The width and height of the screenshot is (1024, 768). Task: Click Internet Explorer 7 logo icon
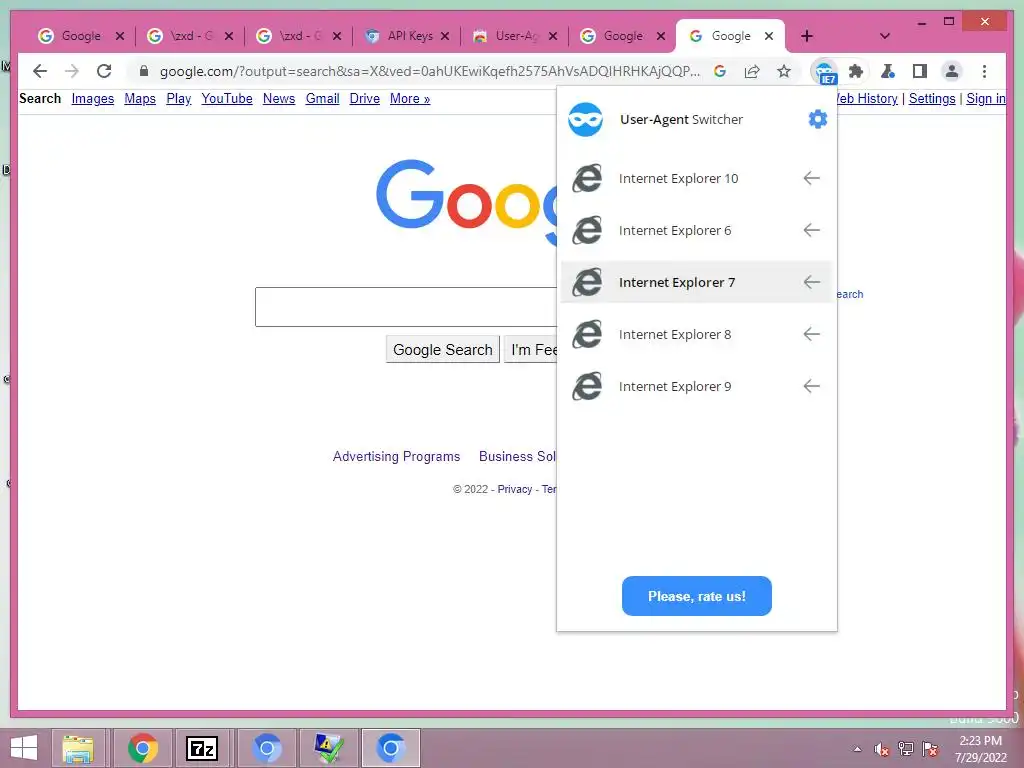pos(587,282)
